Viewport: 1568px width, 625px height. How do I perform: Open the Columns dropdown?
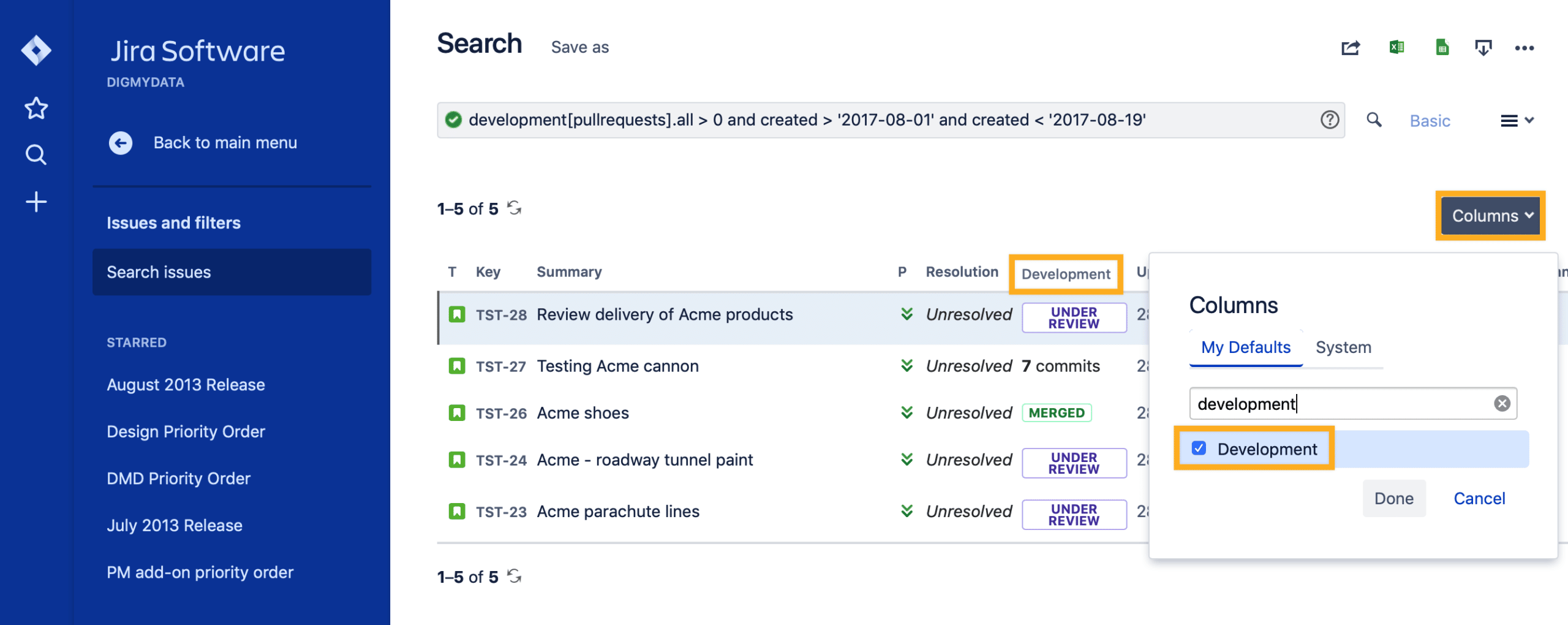click(x=1491, y=216)
